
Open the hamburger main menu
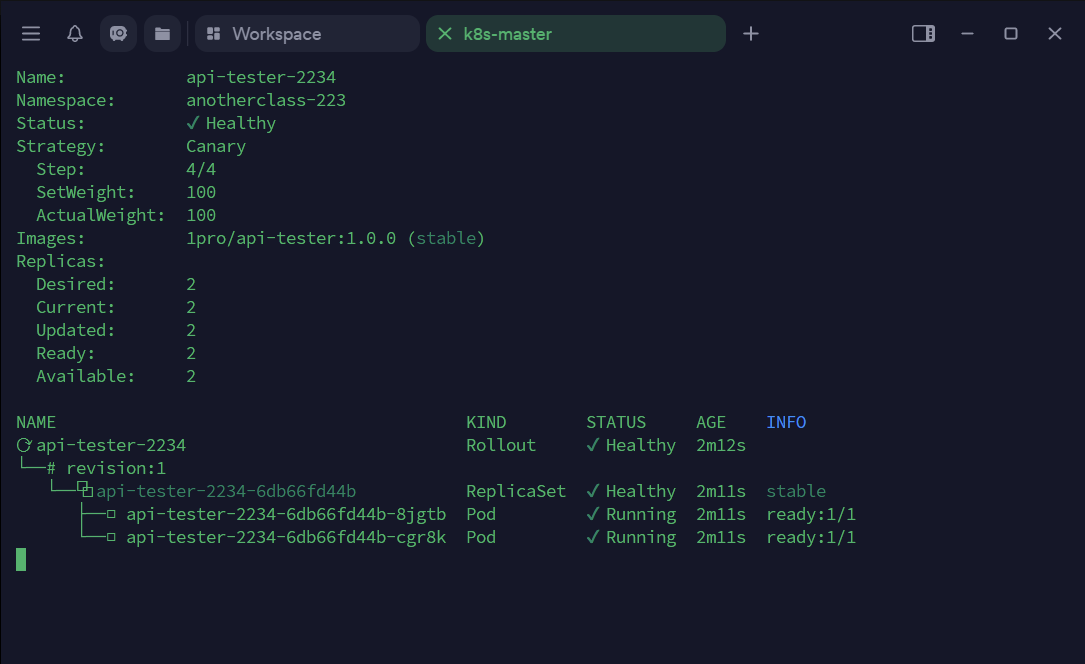click(x=31, y=34)
